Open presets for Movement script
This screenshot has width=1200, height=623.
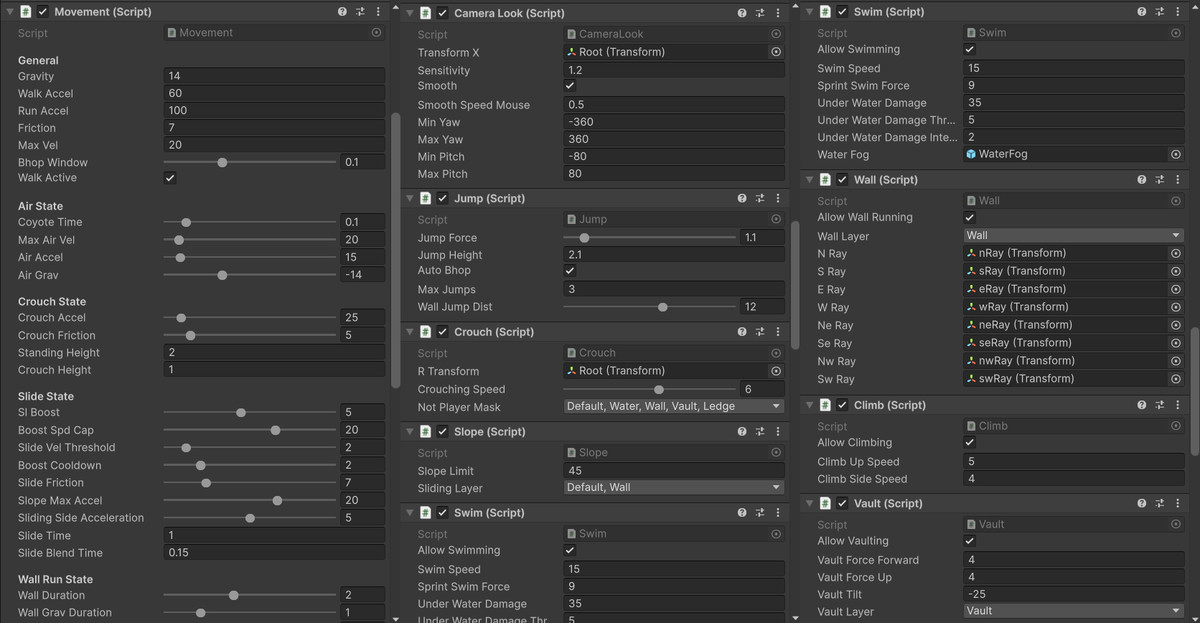[360, 12]
